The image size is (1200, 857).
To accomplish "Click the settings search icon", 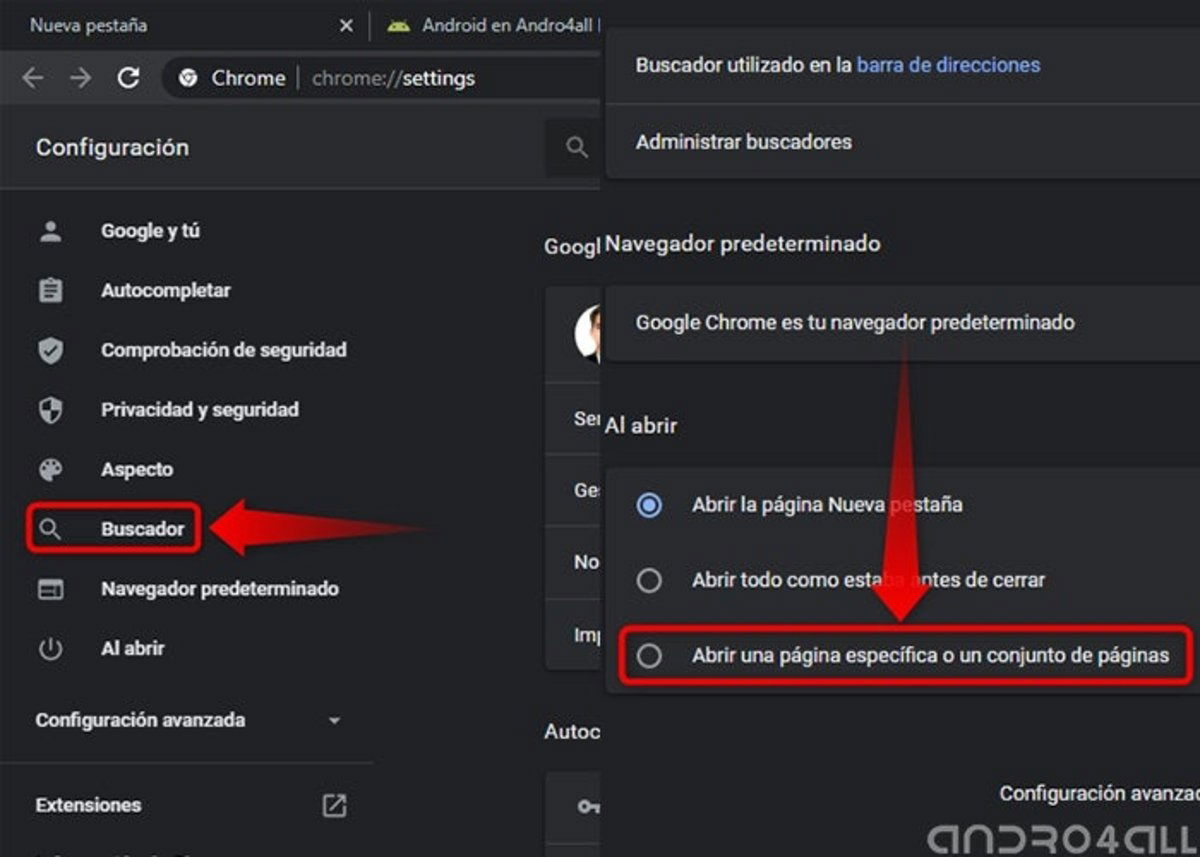I will point(576,146).
